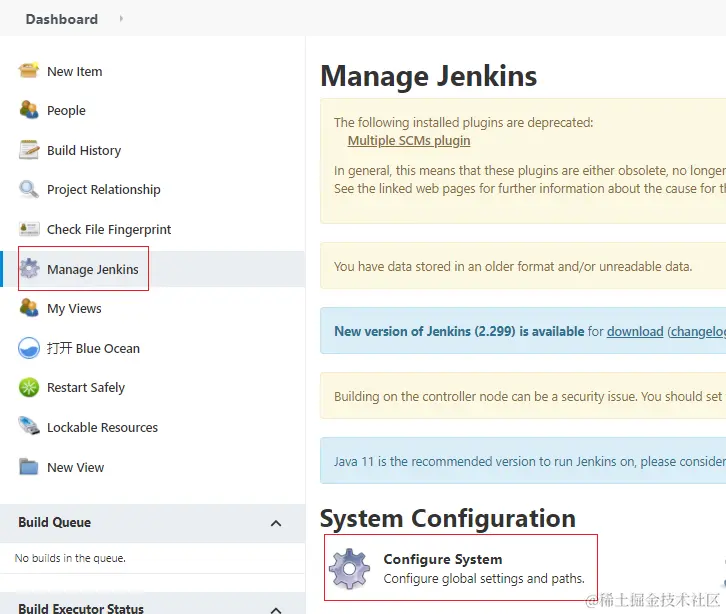Click the download link for Jenkins 2.299
The width and height of the screenshot is (726, 614).
tap(635, 332)
